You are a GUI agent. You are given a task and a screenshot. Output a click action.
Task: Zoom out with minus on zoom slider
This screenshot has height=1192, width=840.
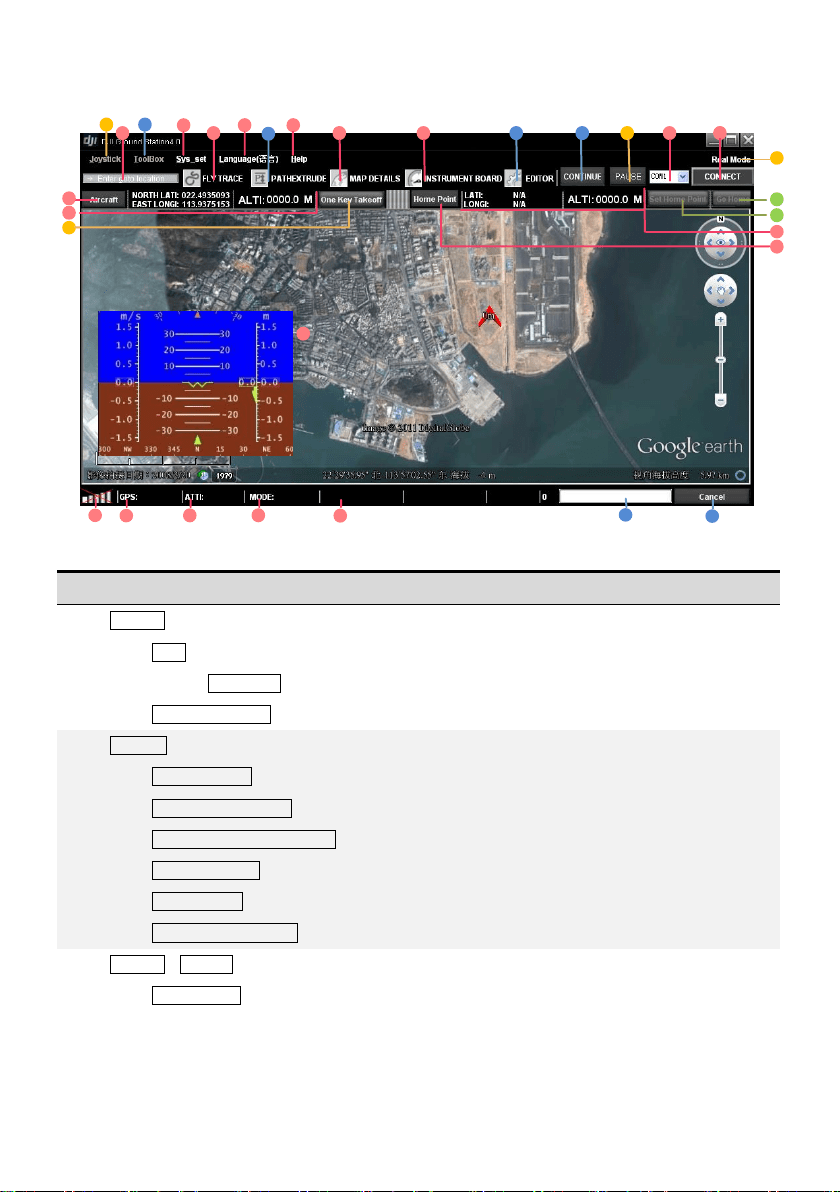(x=721, y=399)
